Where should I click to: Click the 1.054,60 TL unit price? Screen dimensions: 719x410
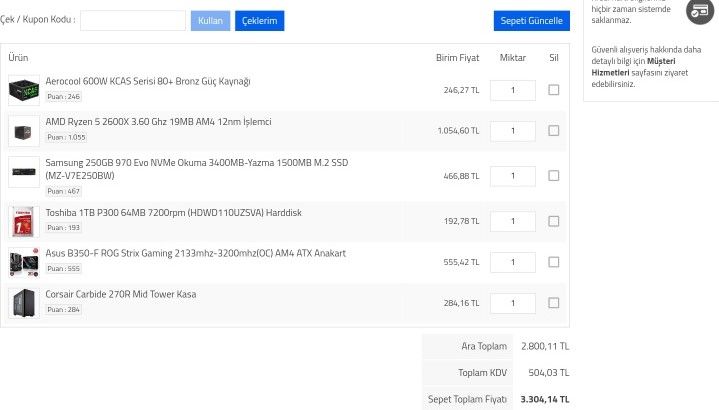458,131
